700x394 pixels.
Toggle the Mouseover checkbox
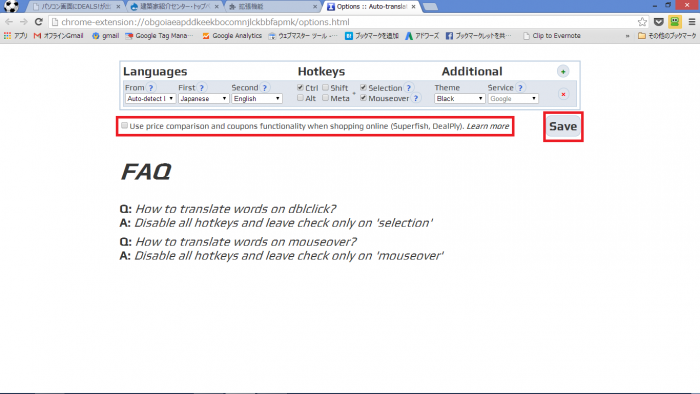tap(363, 98)
